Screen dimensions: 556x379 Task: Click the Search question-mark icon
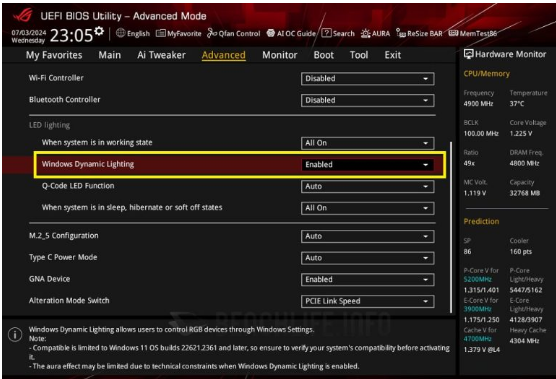tap(326, 33)
